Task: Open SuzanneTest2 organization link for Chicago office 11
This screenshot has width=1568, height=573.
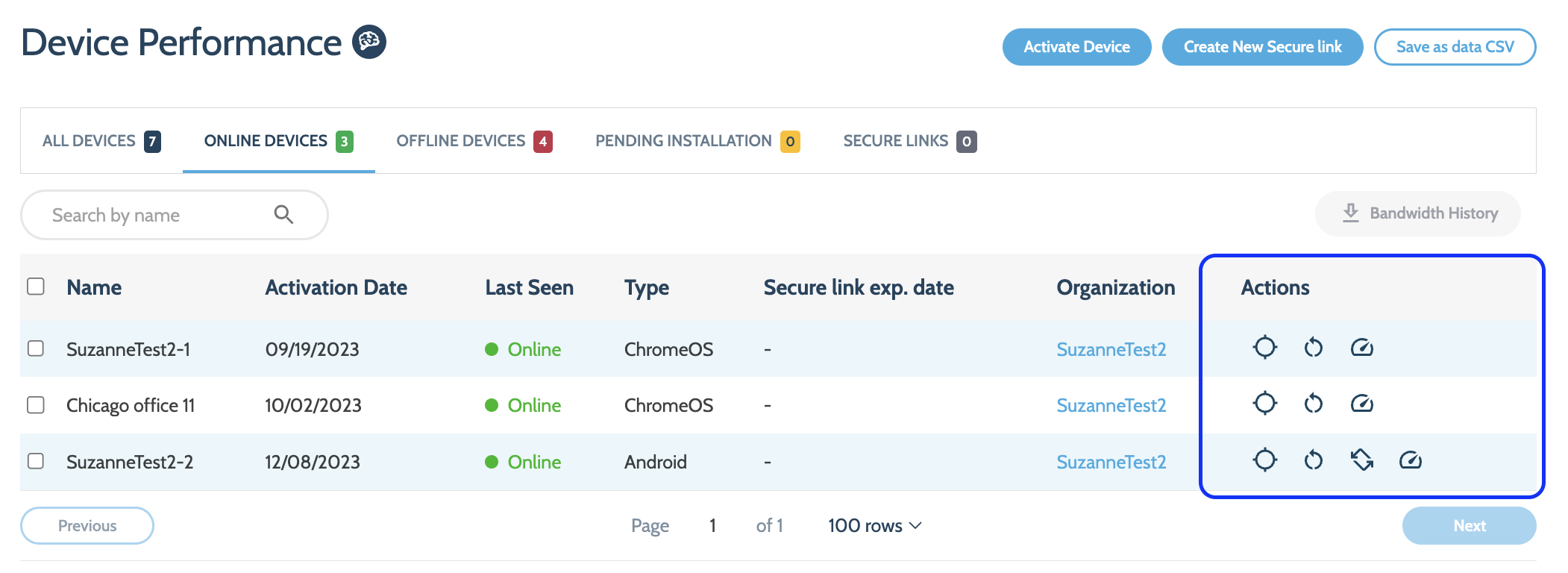Action: [1111, 405]
